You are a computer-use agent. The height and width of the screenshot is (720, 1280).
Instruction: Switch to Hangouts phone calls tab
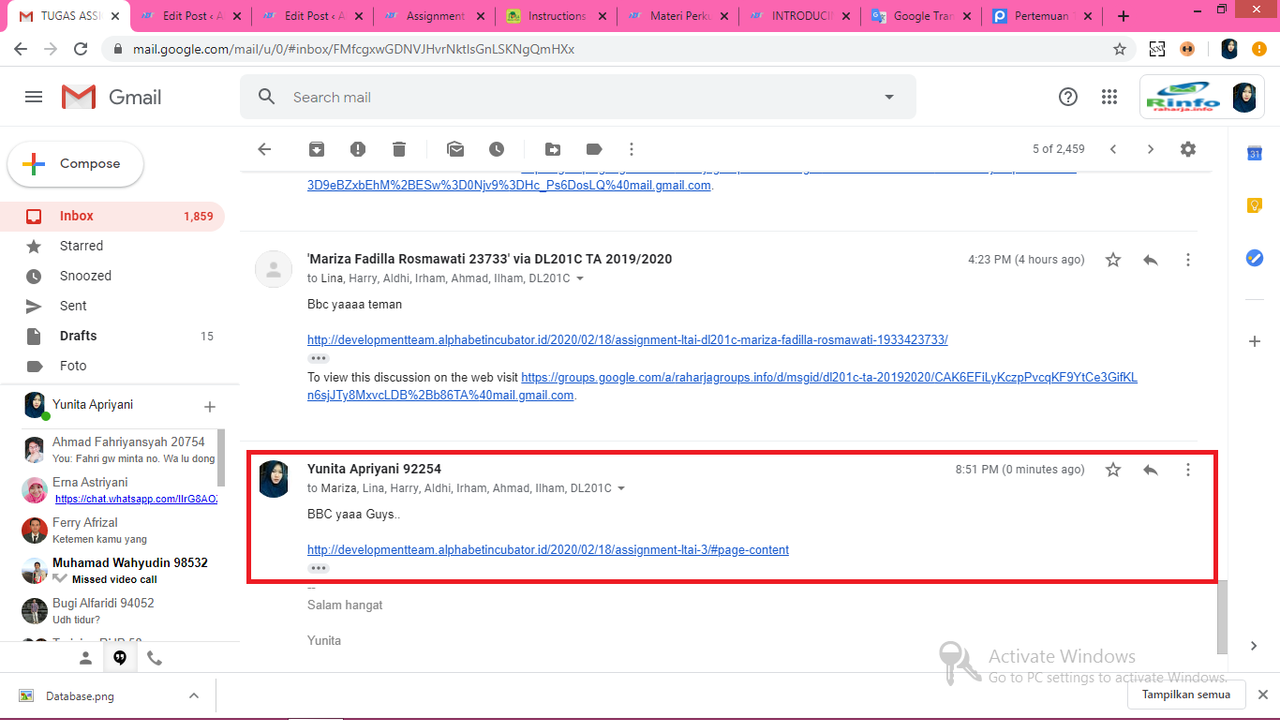pos(154,658)
